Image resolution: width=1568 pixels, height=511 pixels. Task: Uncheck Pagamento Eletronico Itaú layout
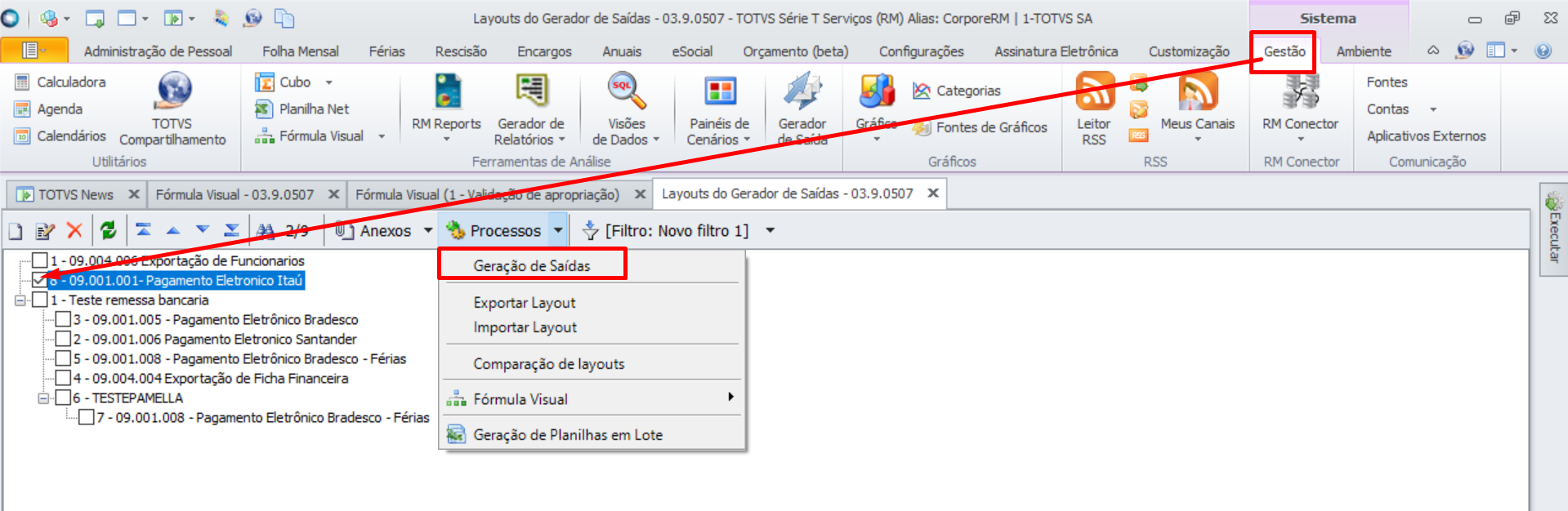[x=39, y=280]
